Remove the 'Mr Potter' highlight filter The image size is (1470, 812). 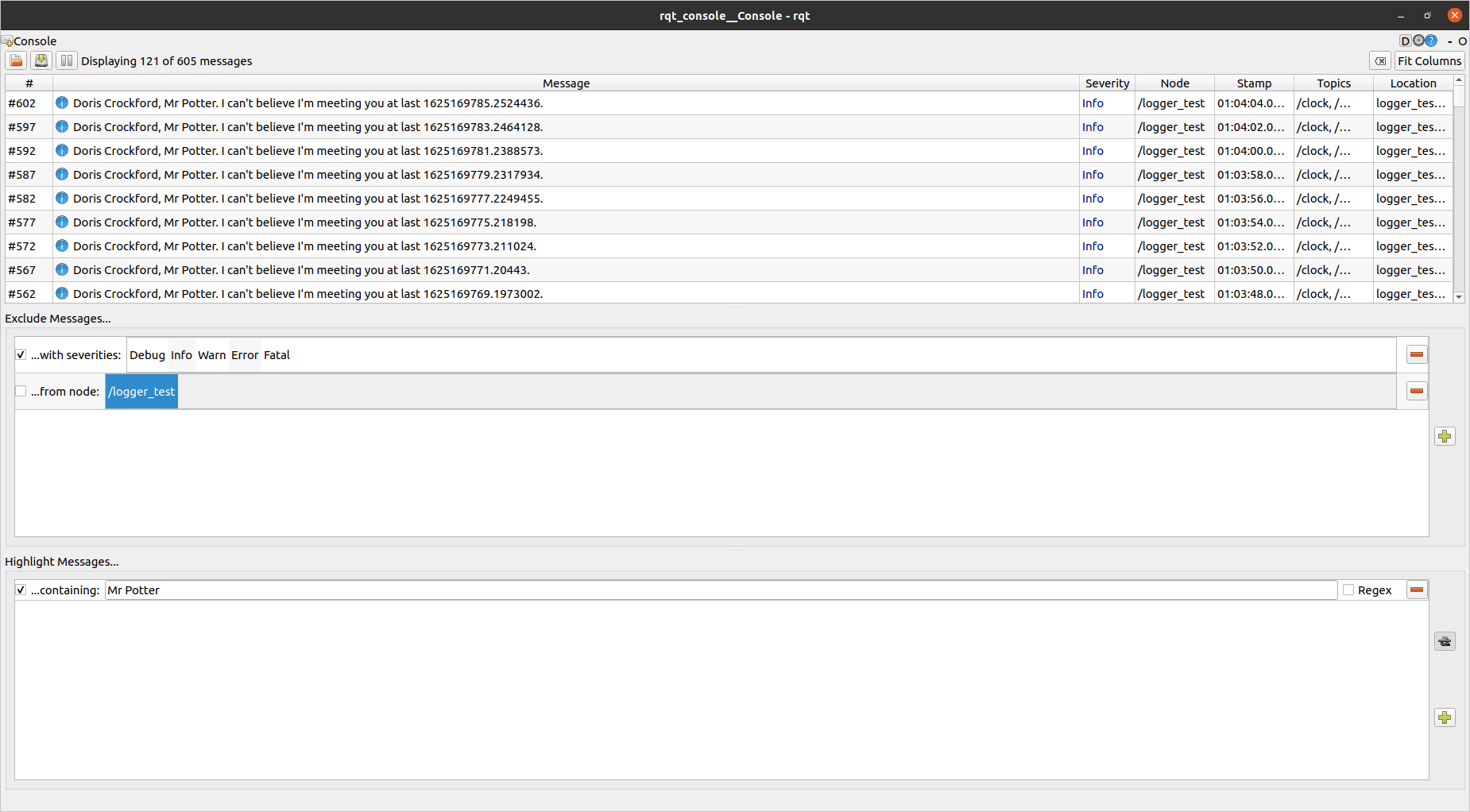[x=1417, y=590]
